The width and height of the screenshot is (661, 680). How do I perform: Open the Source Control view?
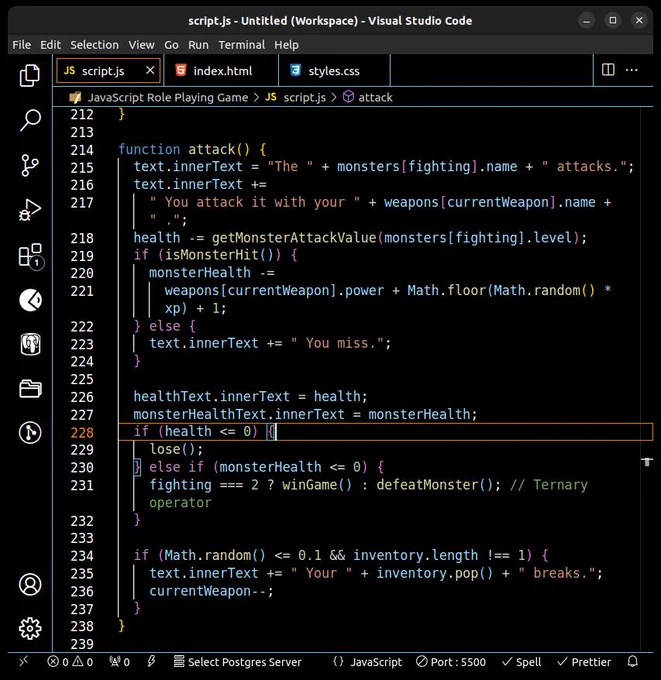coord(29,165)
